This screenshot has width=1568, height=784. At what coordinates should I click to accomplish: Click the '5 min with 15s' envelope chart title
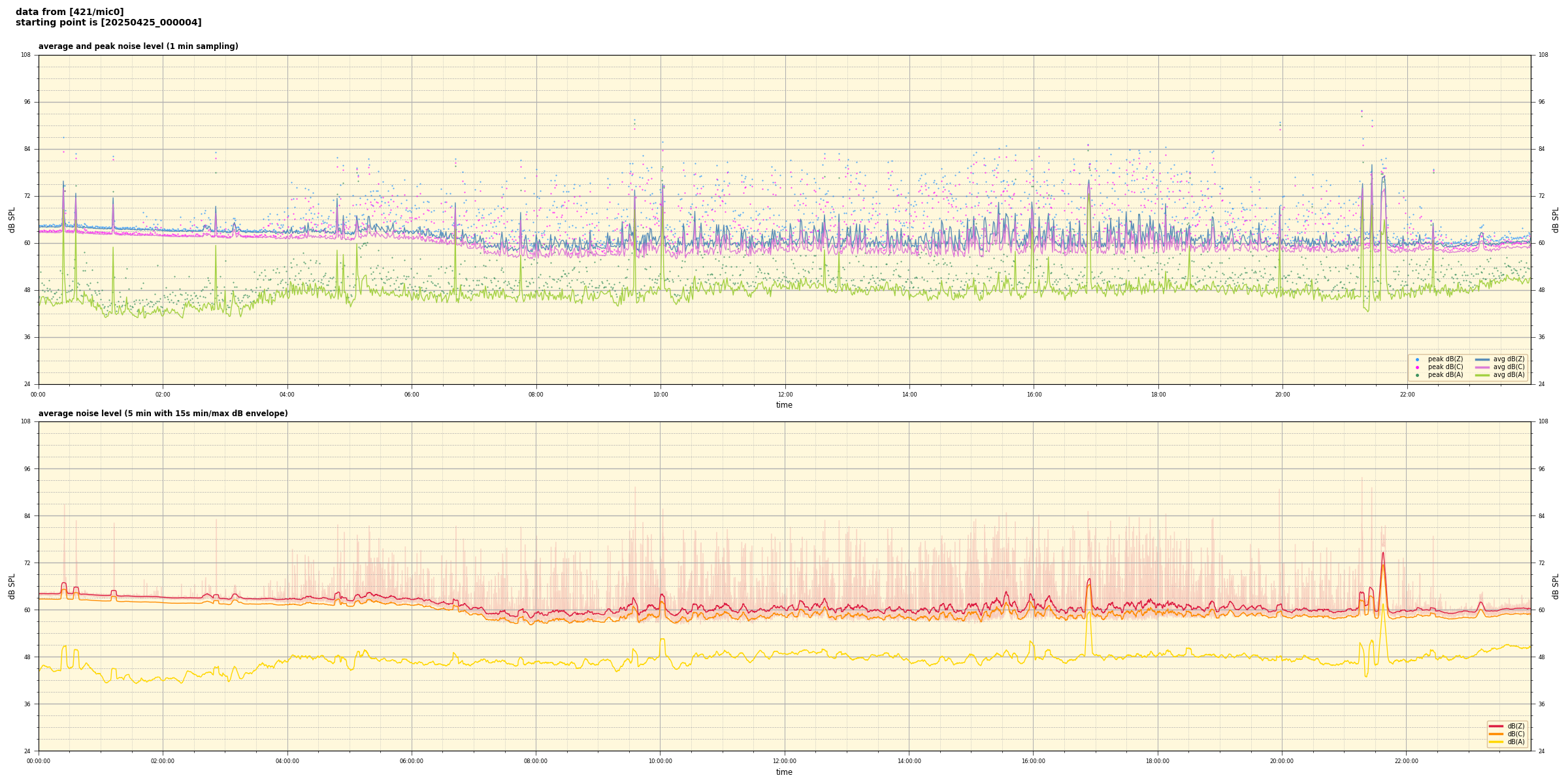pos(163,414)
